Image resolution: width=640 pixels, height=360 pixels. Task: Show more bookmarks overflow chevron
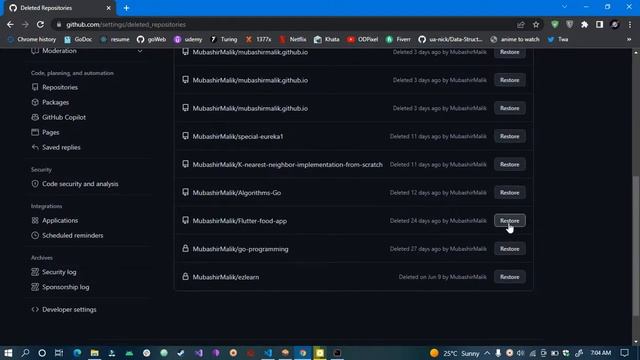[629, 40]
